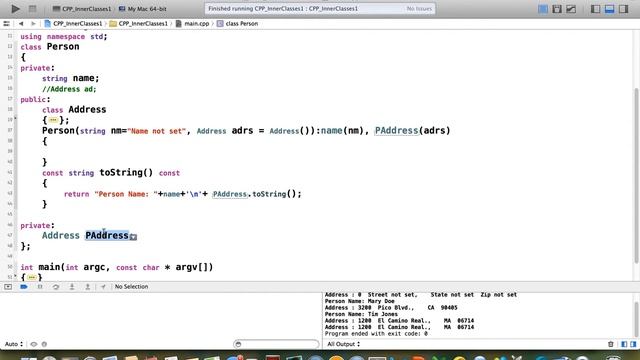This screenshot has height=360, width=640.
Task: Click the No Issues status indicator
Action: [x=419, y=9]
